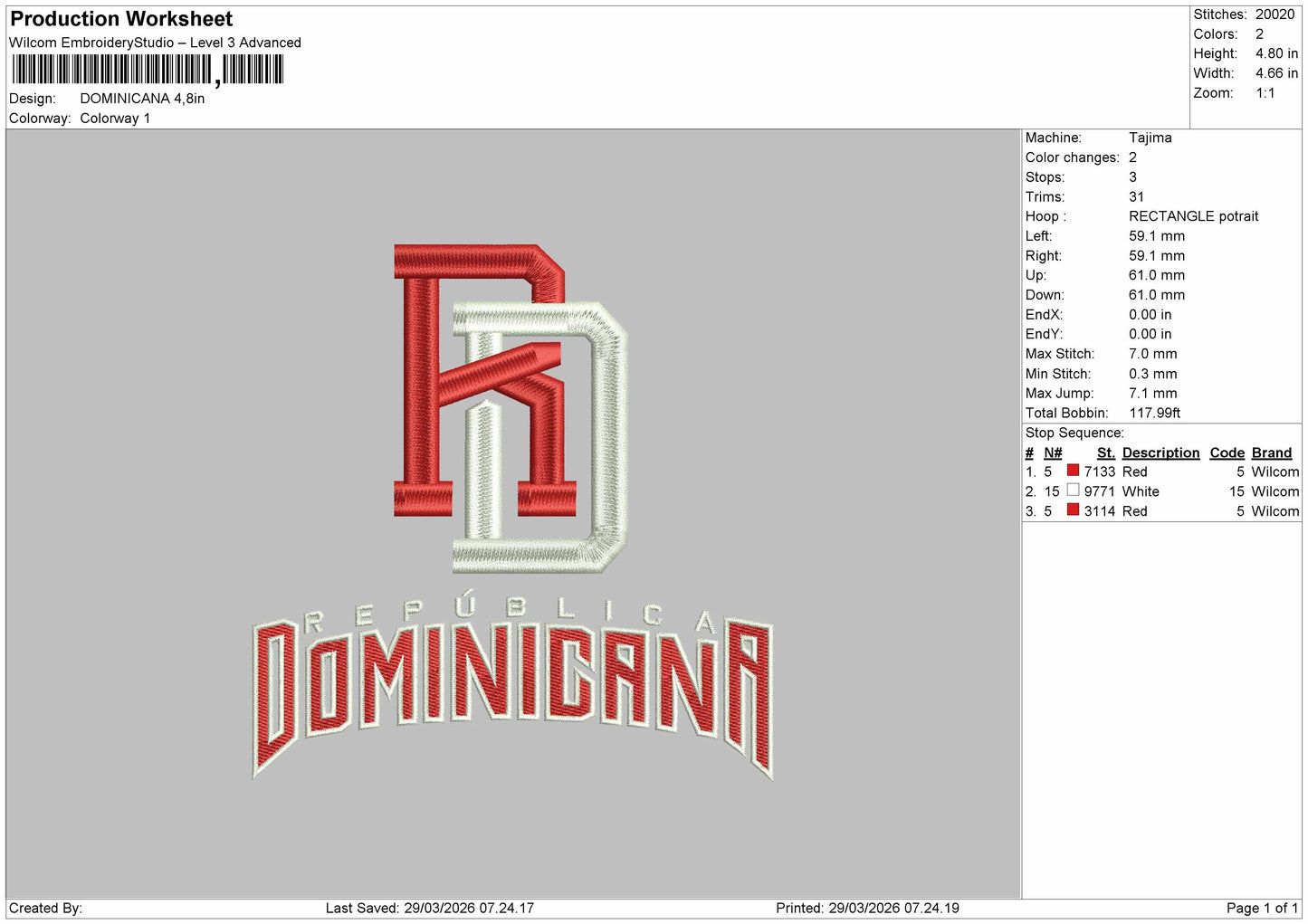Click the 'Up:' value '61.0 mm'
Screen dimensions: 1308x924
tap(1157, 275)
